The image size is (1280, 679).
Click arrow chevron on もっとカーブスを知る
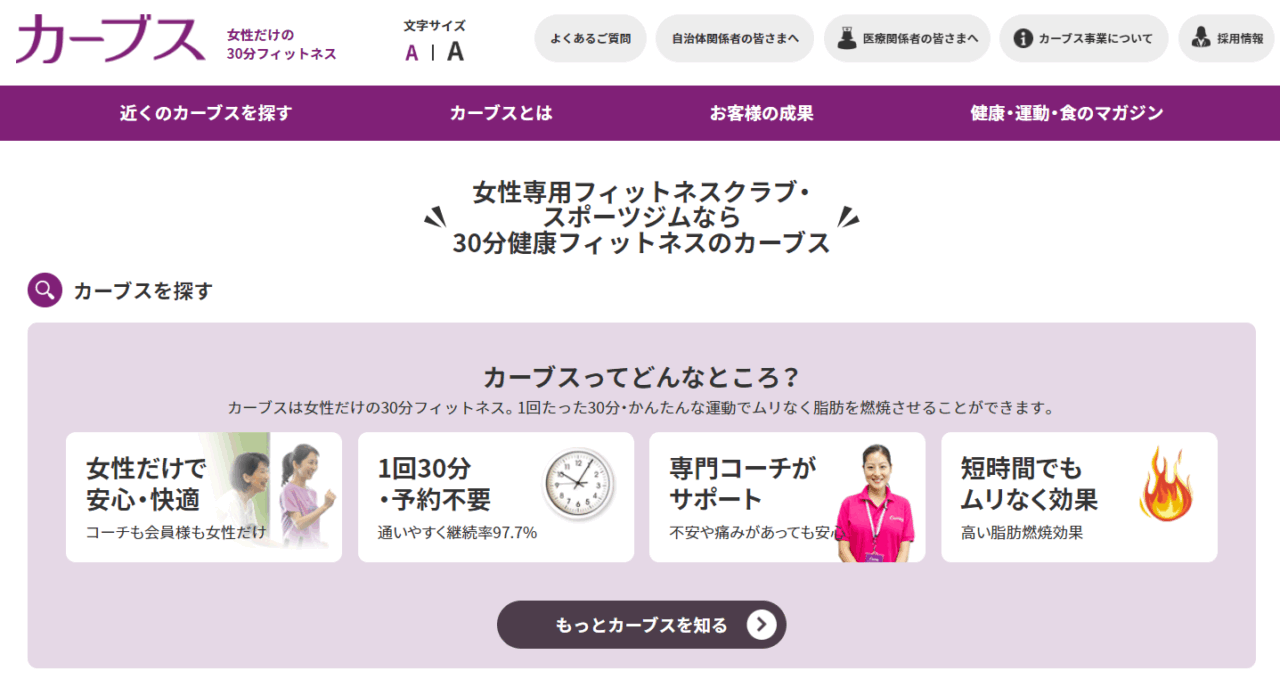point(762,625)
